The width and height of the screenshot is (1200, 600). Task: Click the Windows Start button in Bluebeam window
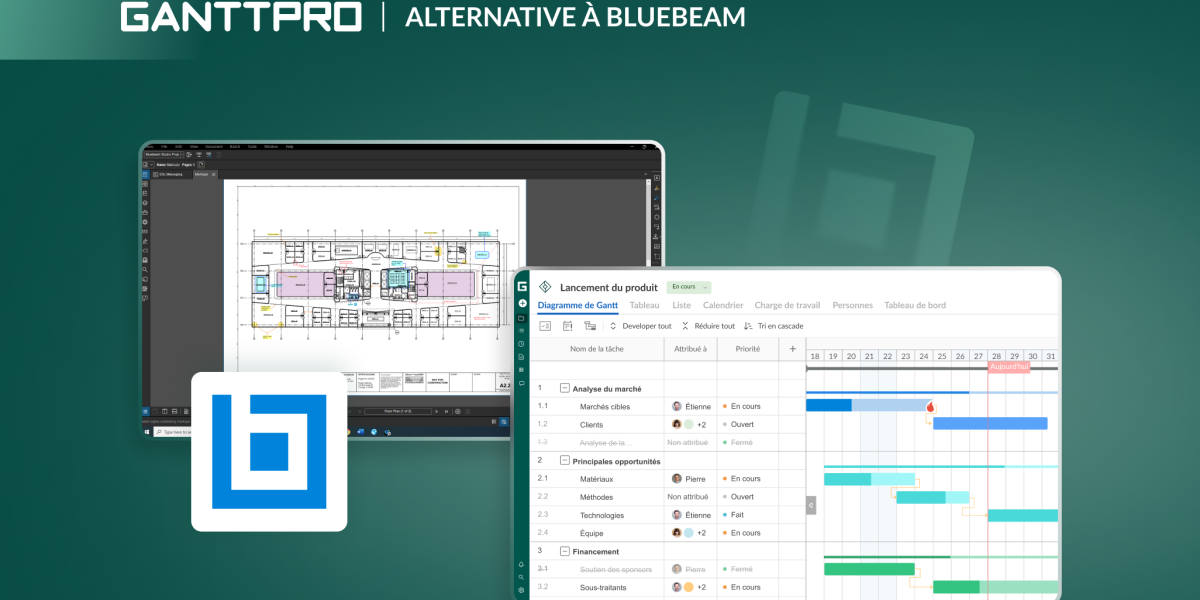[x=147, y=433]
